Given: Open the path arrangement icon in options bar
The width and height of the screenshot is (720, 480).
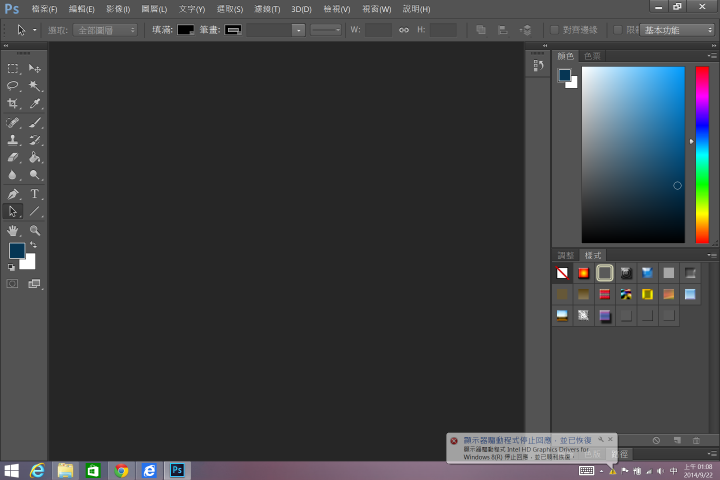Looking at the screenshot, I should click(x=525, y=30).
